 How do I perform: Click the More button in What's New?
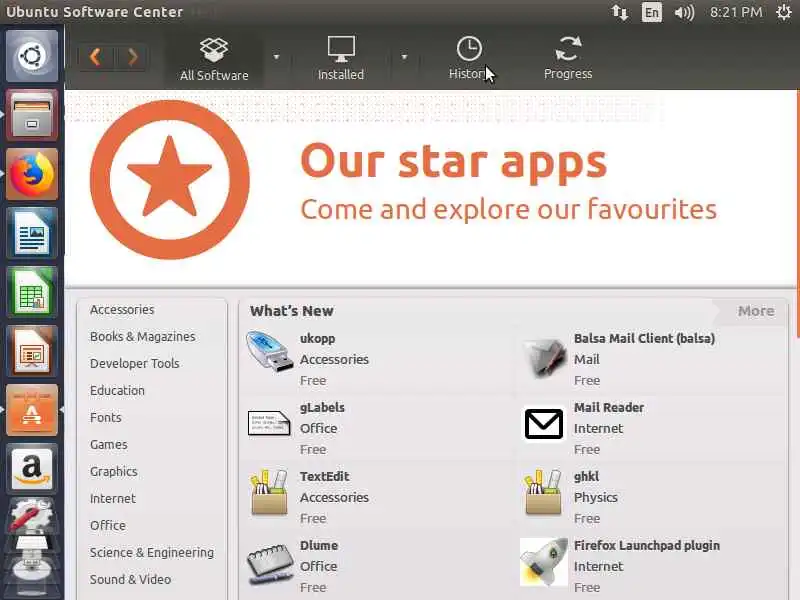click(756, 311)
